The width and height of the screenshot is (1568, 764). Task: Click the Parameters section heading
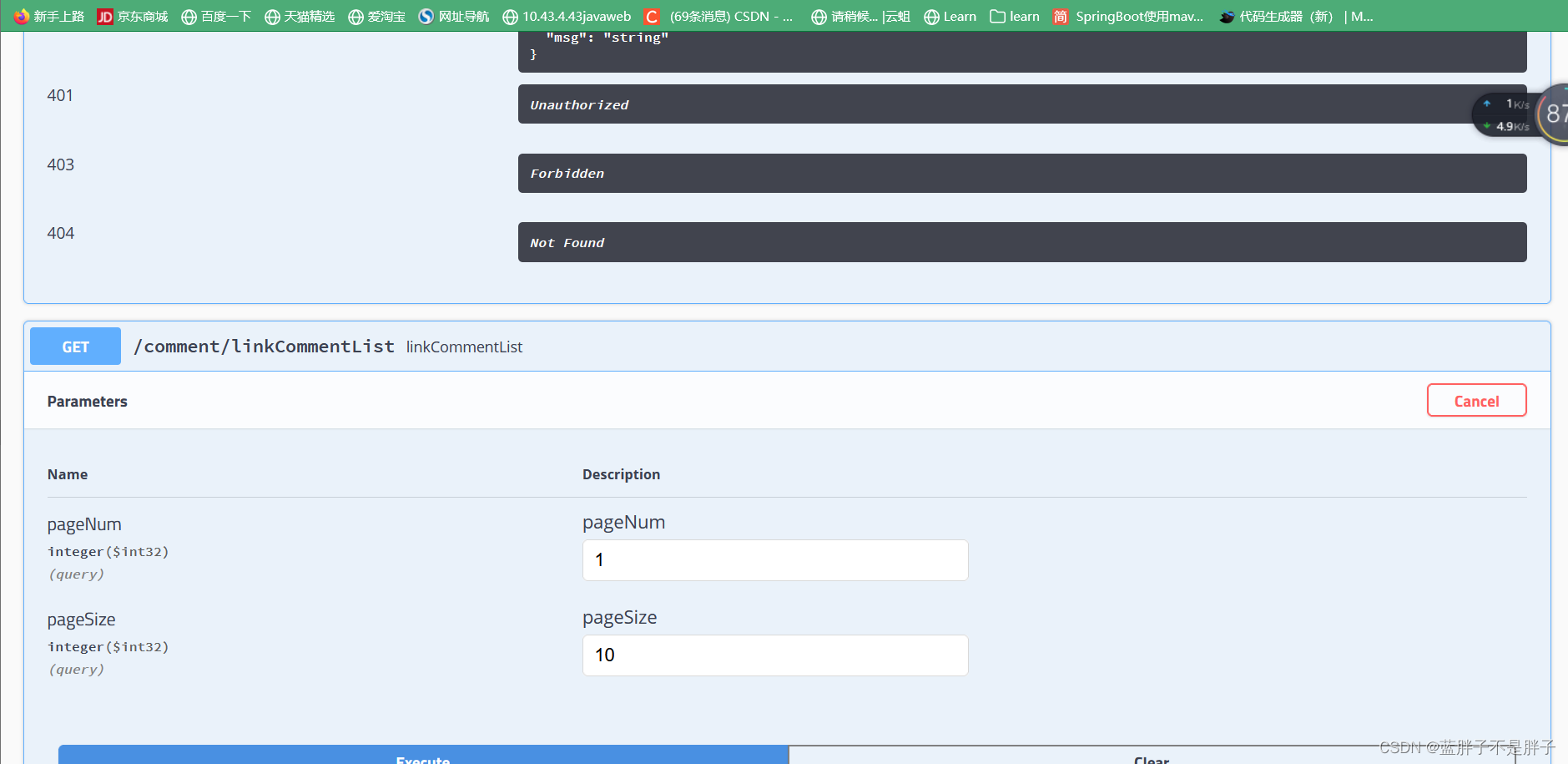88,402
